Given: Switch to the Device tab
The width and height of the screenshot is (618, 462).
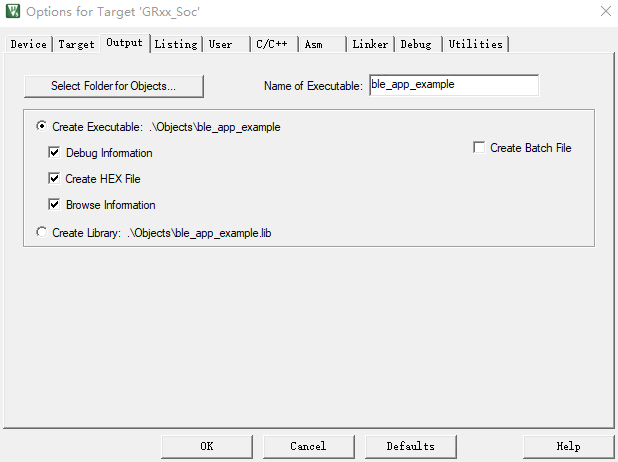Looking at the screenshot, I should (28, 44).
